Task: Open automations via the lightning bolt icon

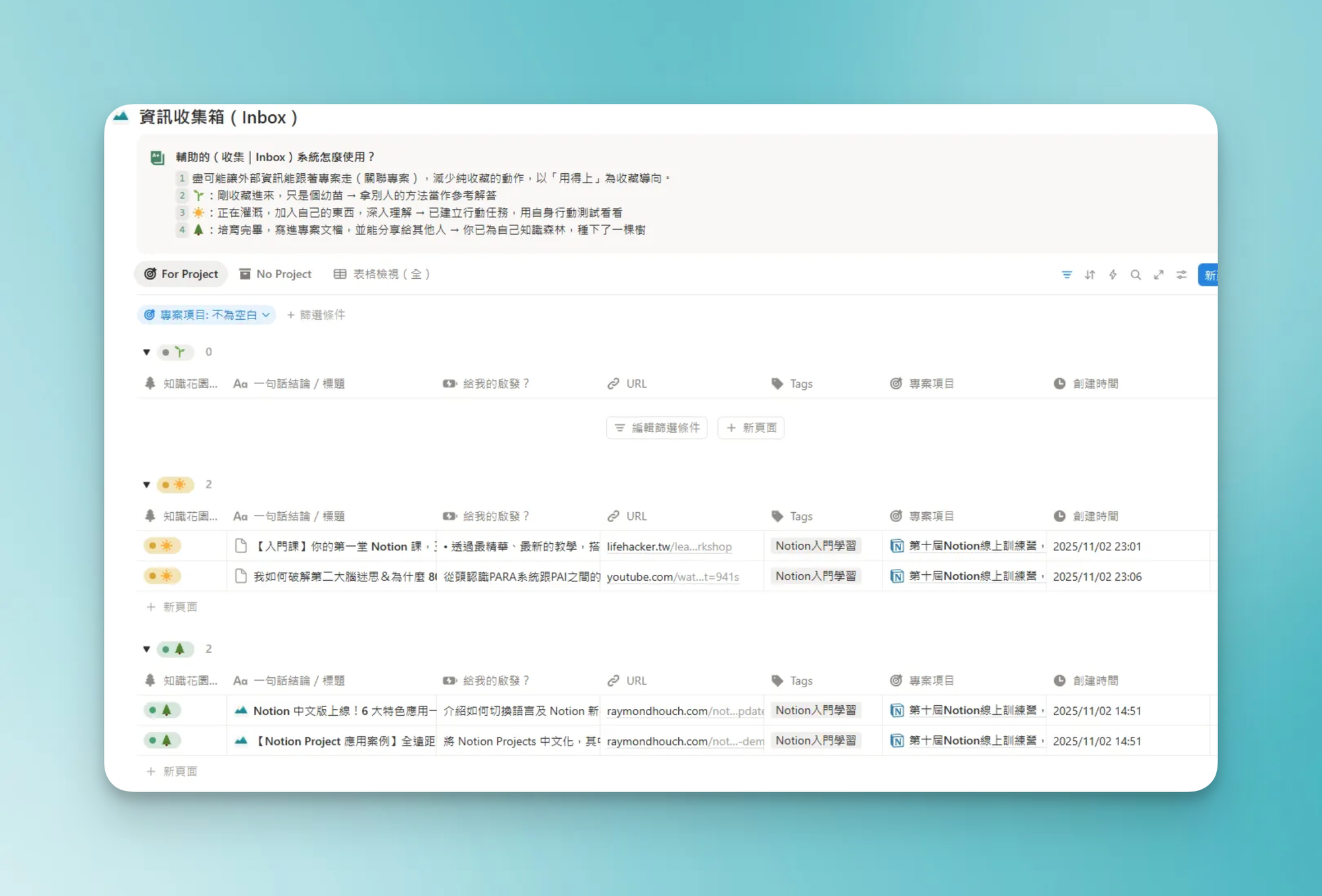Action: pyautogui.click(x=1113, y=275)
